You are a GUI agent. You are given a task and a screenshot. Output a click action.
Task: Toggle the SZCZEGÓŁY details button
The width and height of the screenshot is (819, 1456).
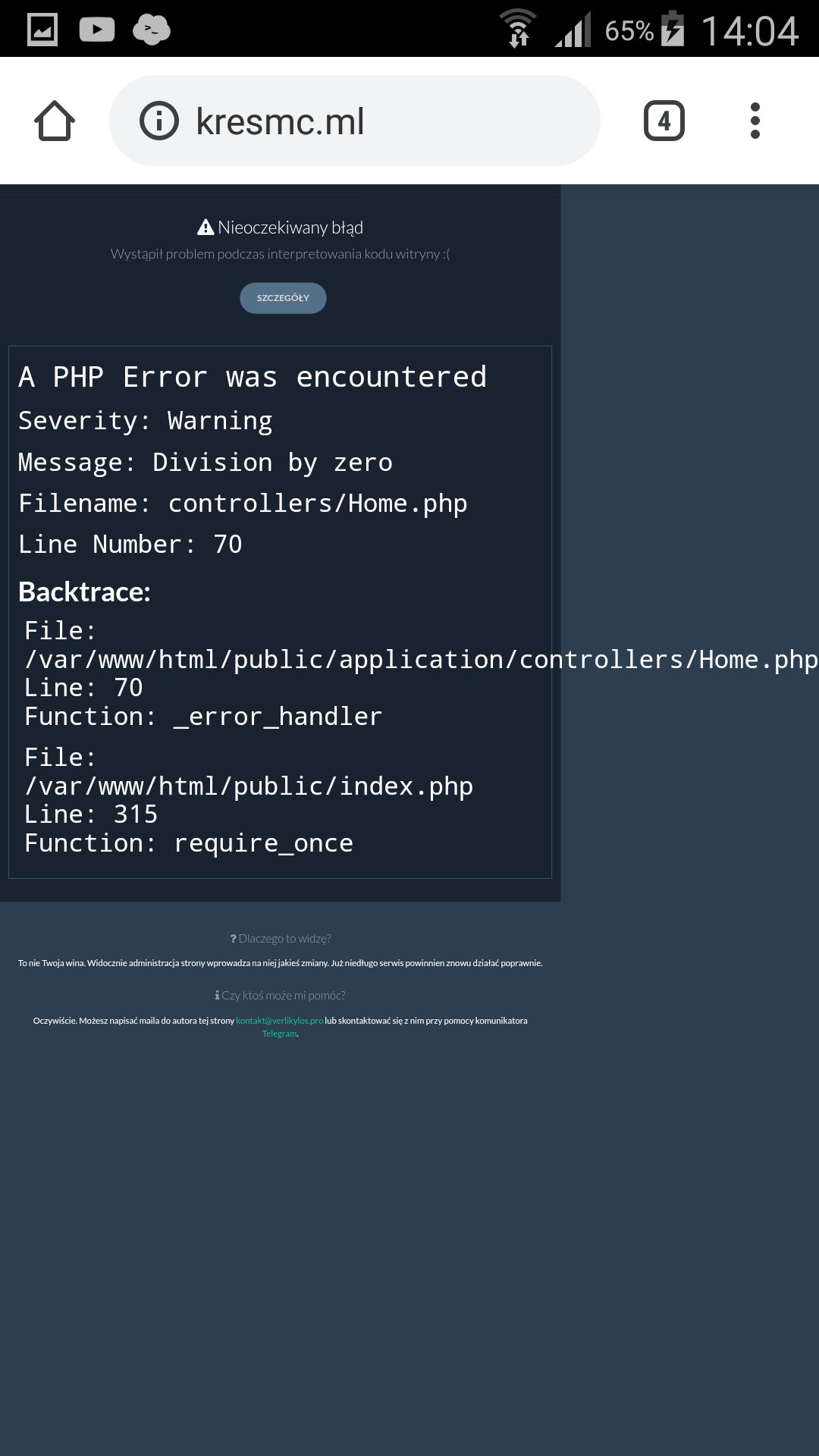point(283,298)
